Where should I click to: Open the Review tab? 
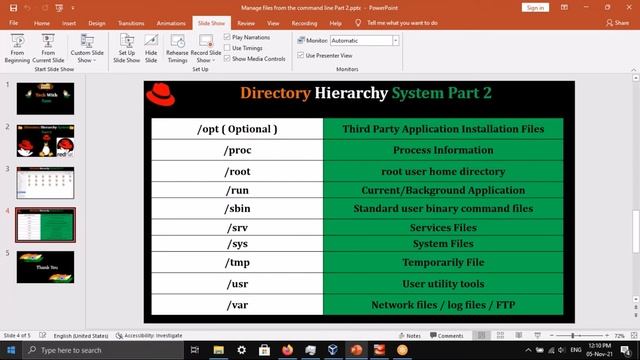point(246,23)
